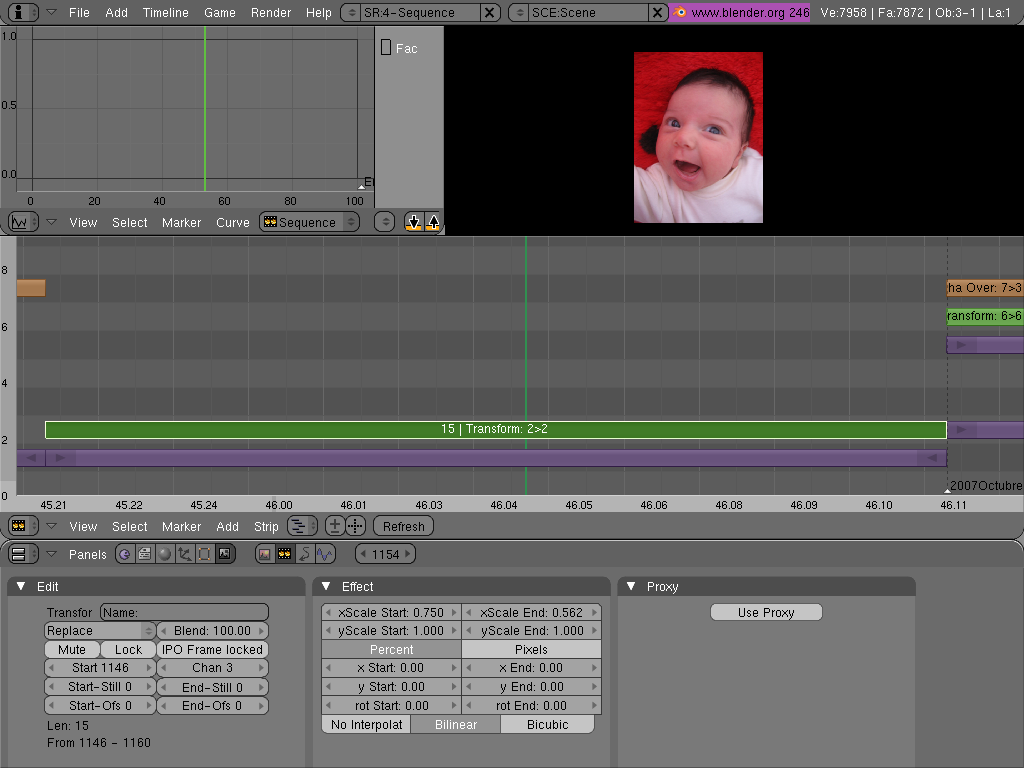Select the Scene context icon

click(224, 554)
